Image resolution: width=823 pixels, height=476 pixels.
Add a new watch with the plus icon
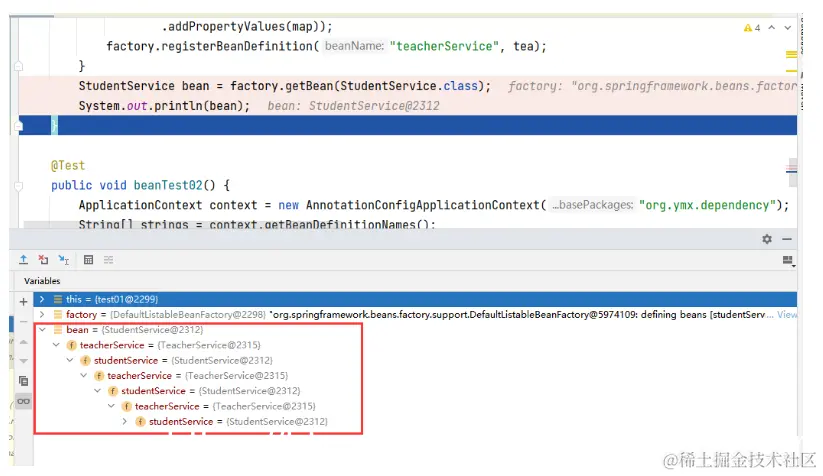pos(24,302)
